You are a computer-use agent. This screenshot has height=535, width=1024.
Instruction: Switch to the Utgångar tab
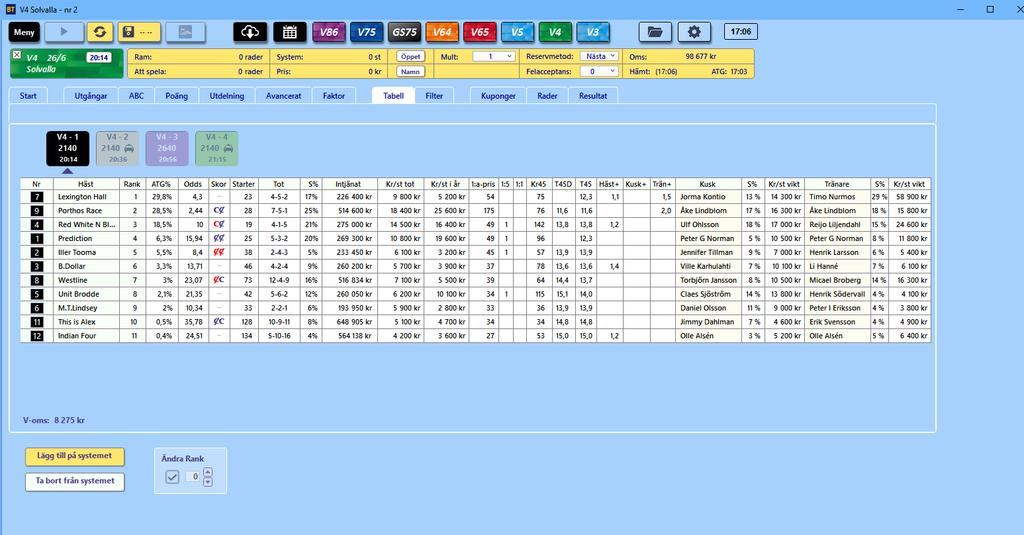(x=91, y=96)
